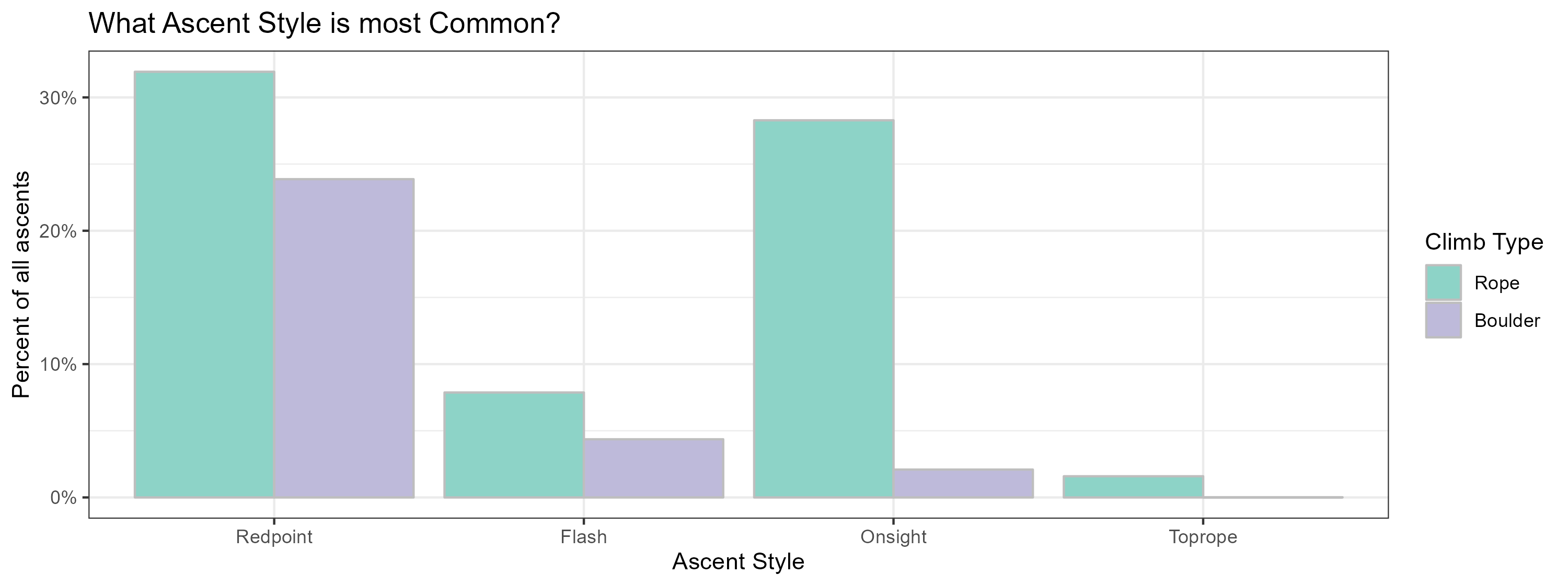Click the Boulder legend color swatch
The width and height of the screenshot is (1568, 586).
1443,320
